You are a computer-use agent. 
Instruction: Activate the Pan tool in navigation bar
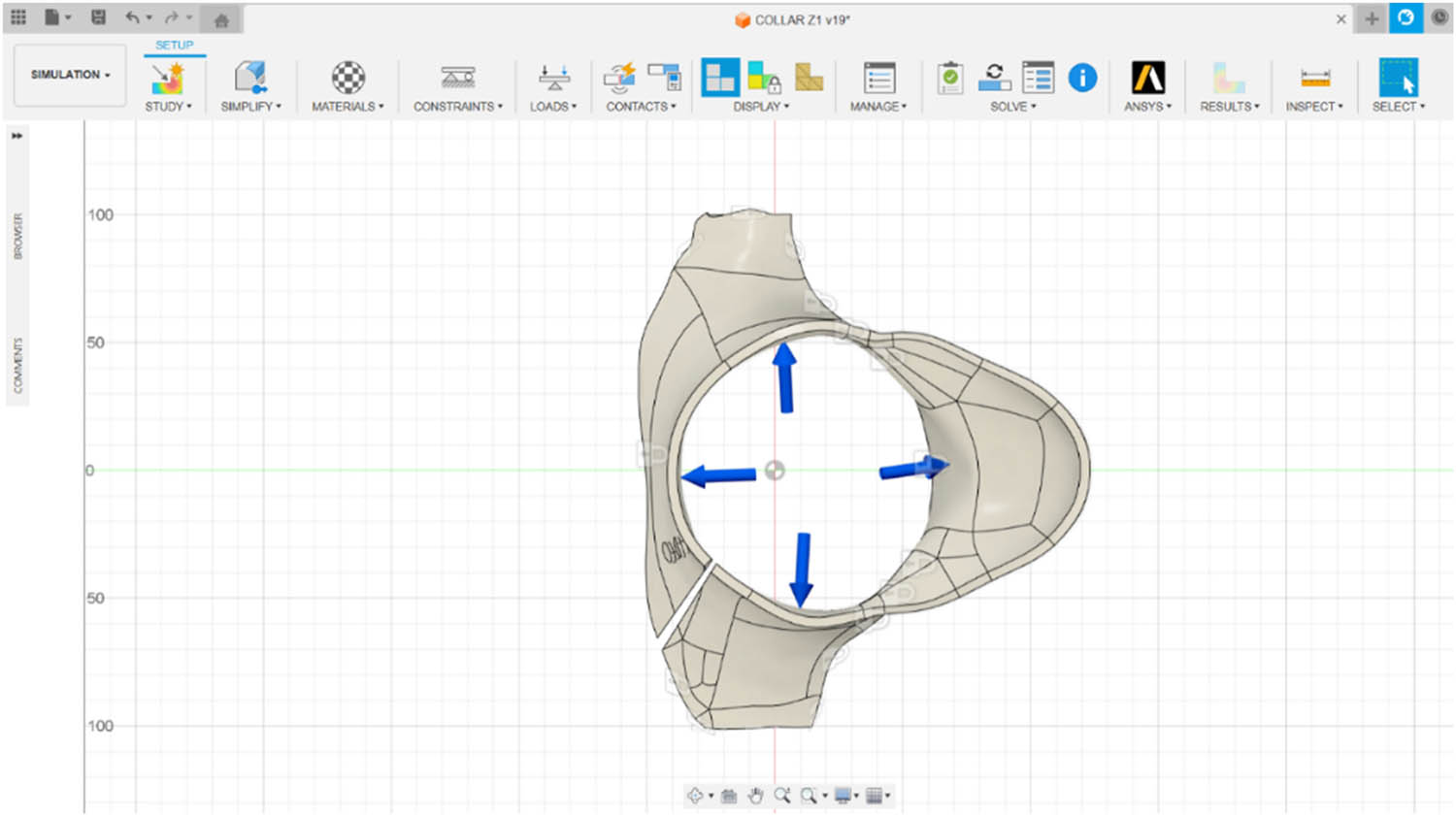756,795
